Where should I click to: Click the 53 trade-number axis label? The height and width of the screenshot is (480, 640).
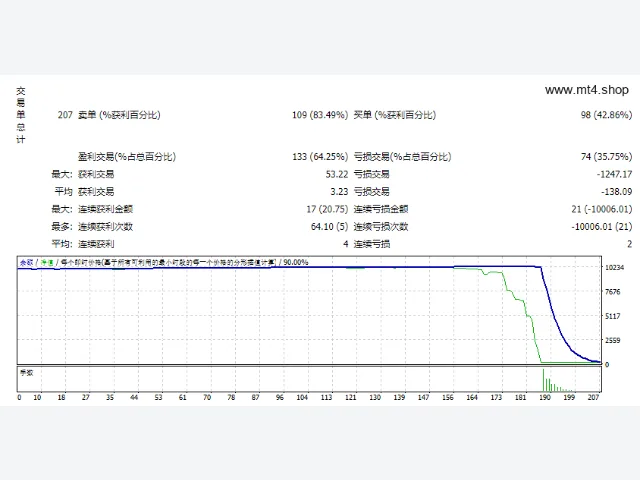[158, 398]
